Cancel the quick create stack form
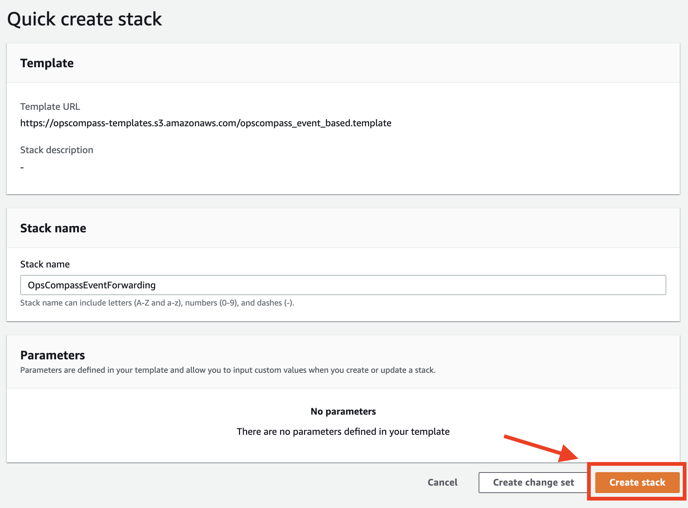 point(442,482)
